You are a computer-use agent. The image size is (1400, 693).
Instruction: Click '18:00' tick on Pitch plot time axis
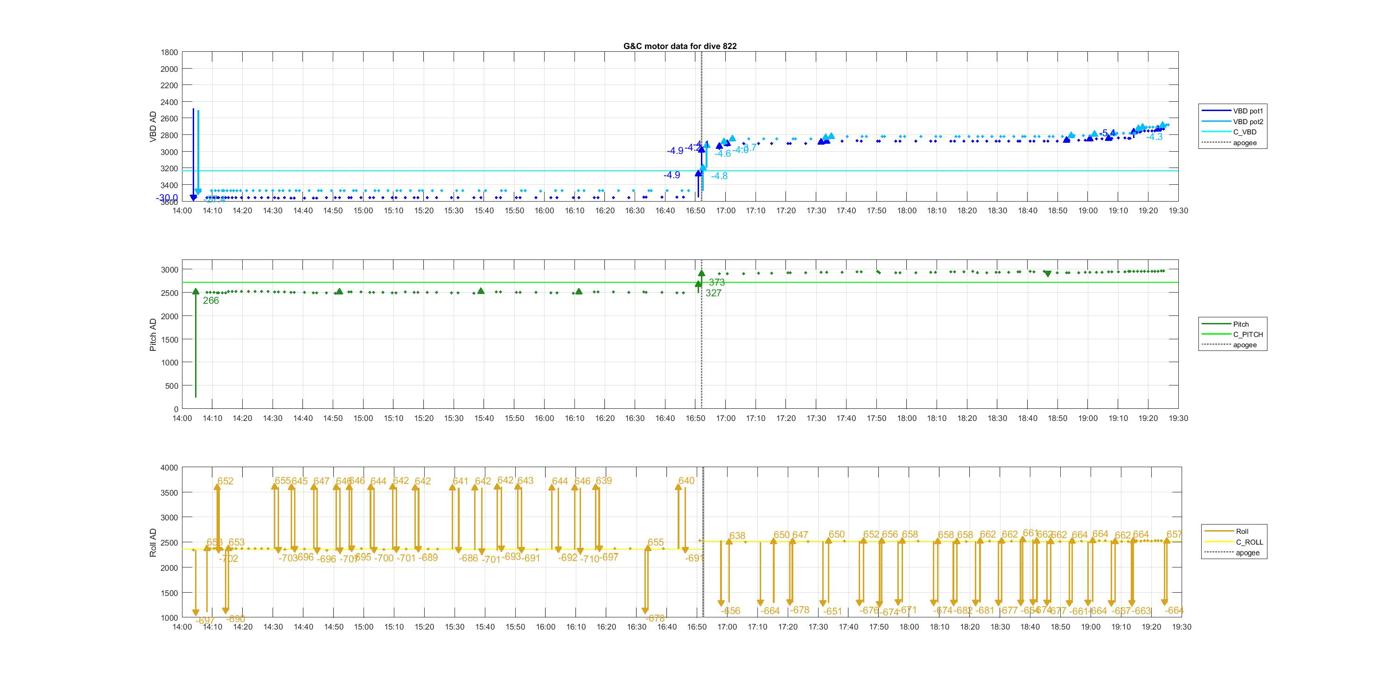(x=907, y=420)
